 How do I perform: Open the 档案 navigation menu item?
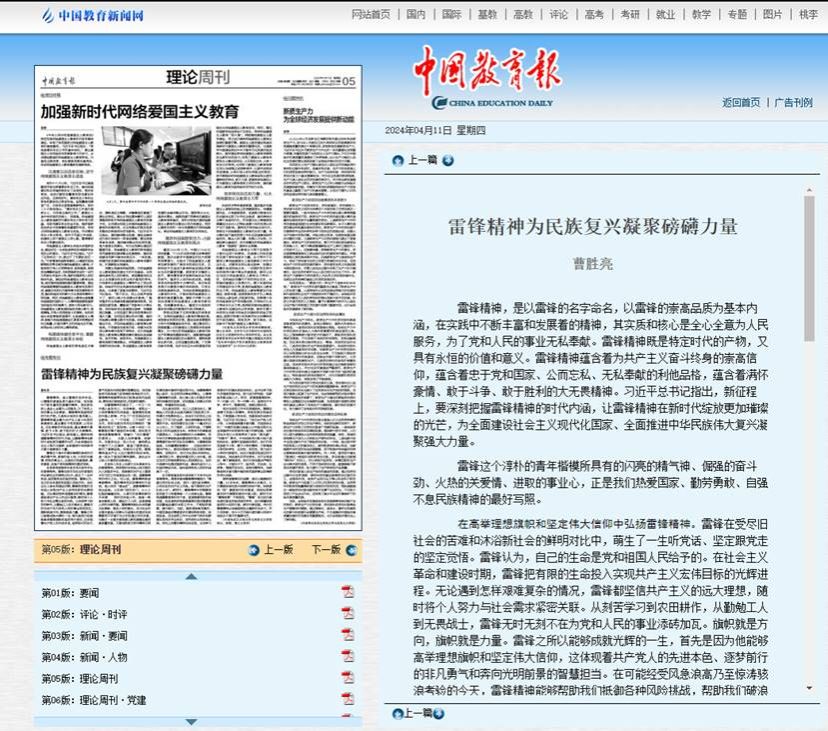click(x=809, y=14)
